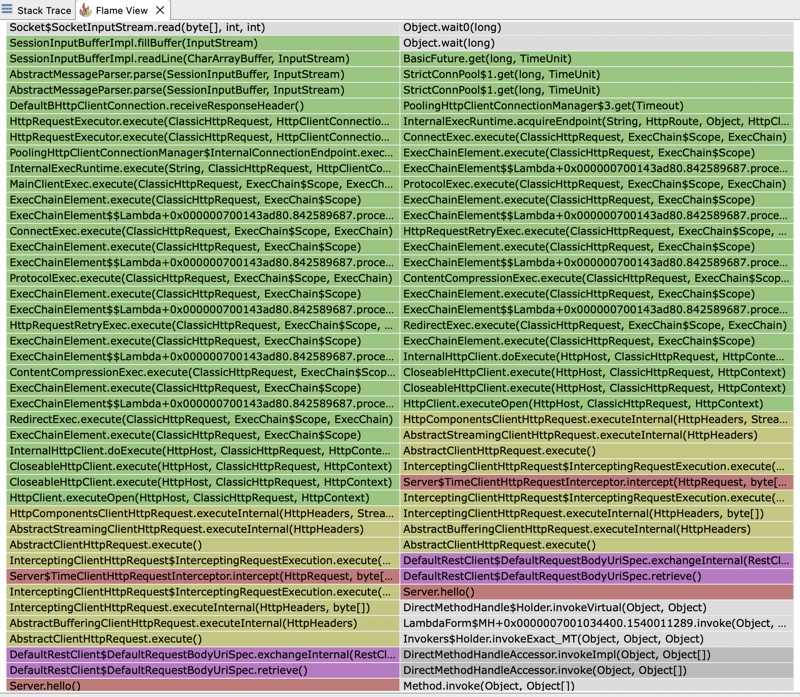
Task: Select the SessionInputBufferImpl.fillBuffer(InputStream) frame
Action: (x=203, y=43)
